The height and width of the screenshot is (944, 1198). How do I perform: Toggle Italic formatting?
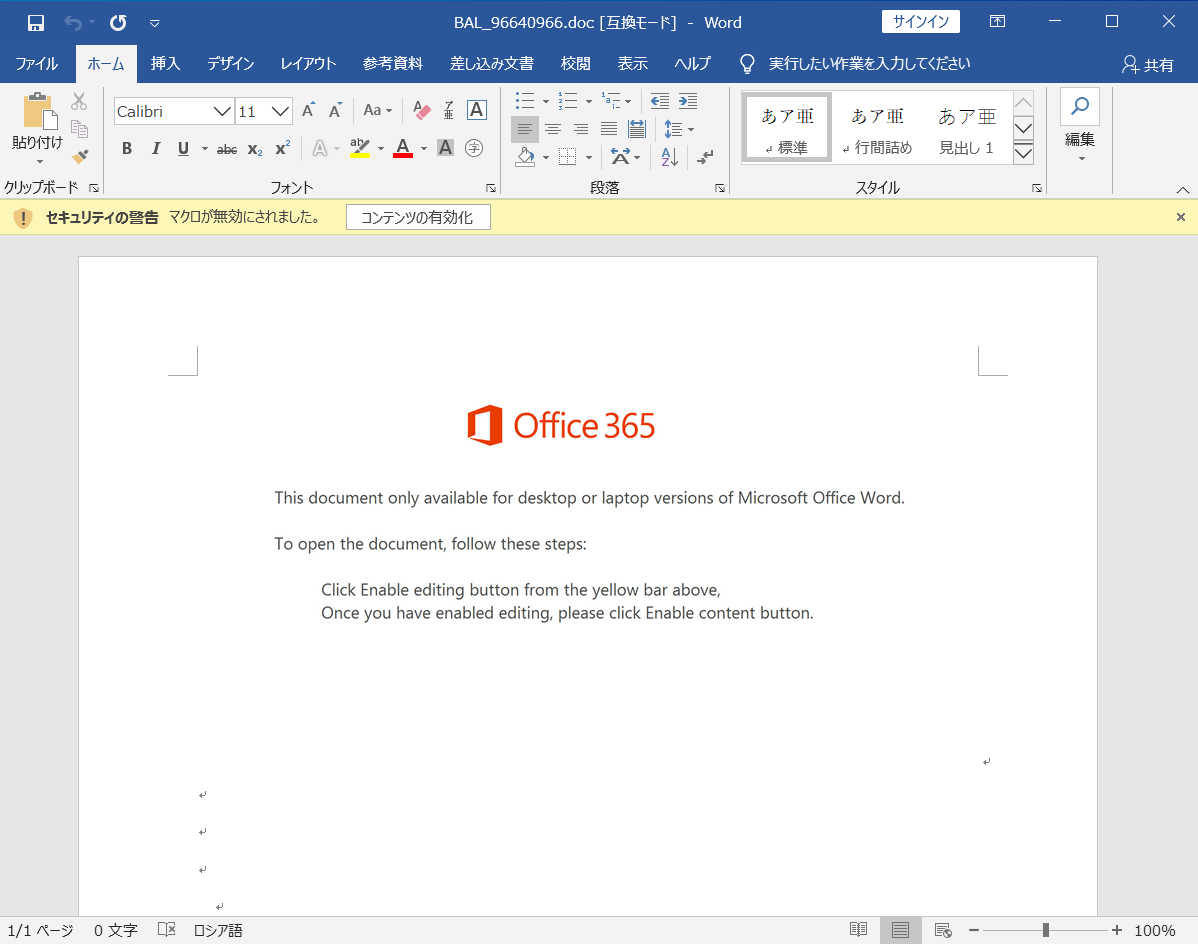click(x=155, y=148)
